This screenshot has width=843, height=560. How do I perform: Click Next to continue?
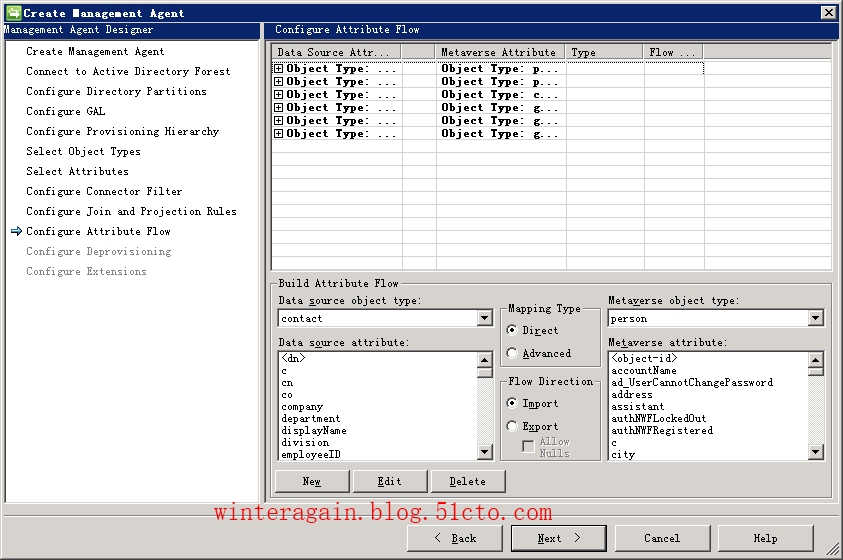tap(559, 538)
